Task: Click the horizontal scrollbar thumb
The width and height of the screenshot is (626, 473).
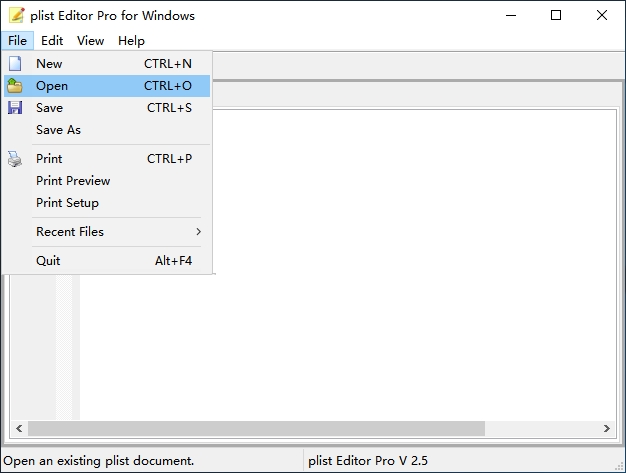Action: point(256,428)
